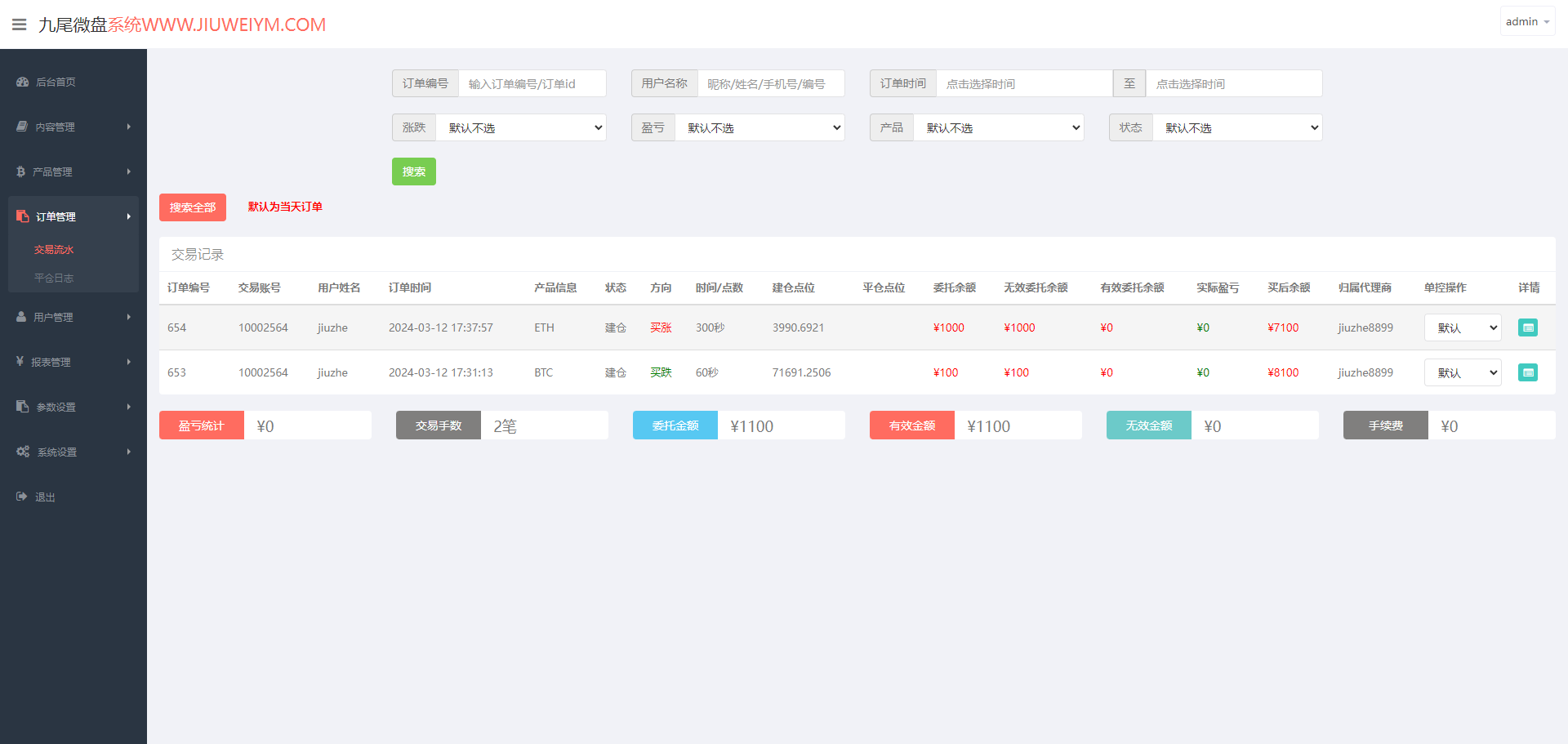Click the green 搜索 button

[414, 172]
